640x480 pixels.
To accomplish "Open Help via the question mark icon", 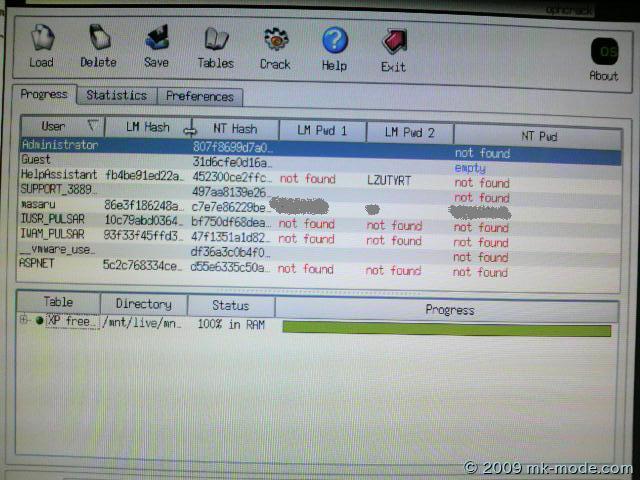I will [334, 41].
